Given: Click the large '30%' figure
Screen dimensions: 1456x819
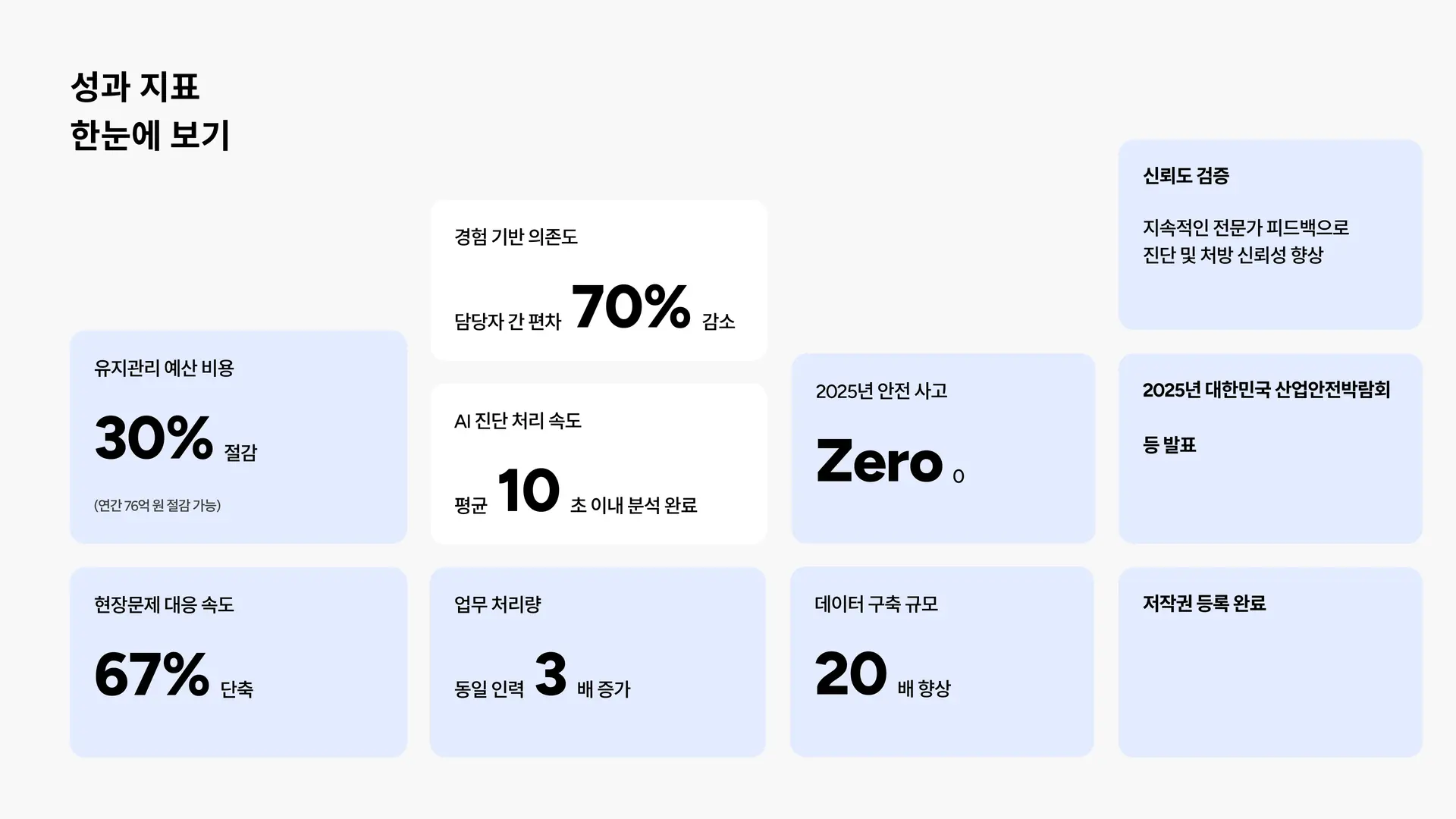Looking at the screenshot, I should 153,438.
